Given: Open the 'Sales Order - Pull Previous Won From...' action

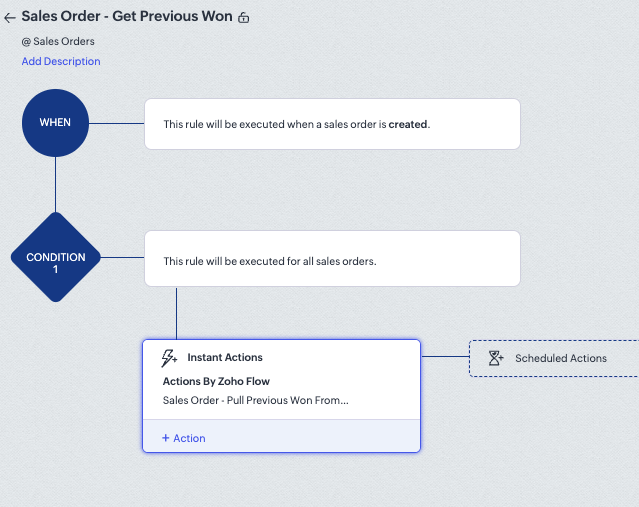Looking at the screenshot, I should click(255, 401).
